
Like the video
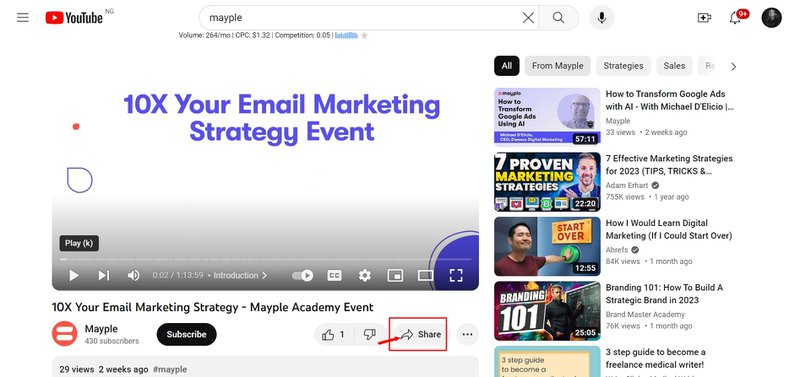333,335
